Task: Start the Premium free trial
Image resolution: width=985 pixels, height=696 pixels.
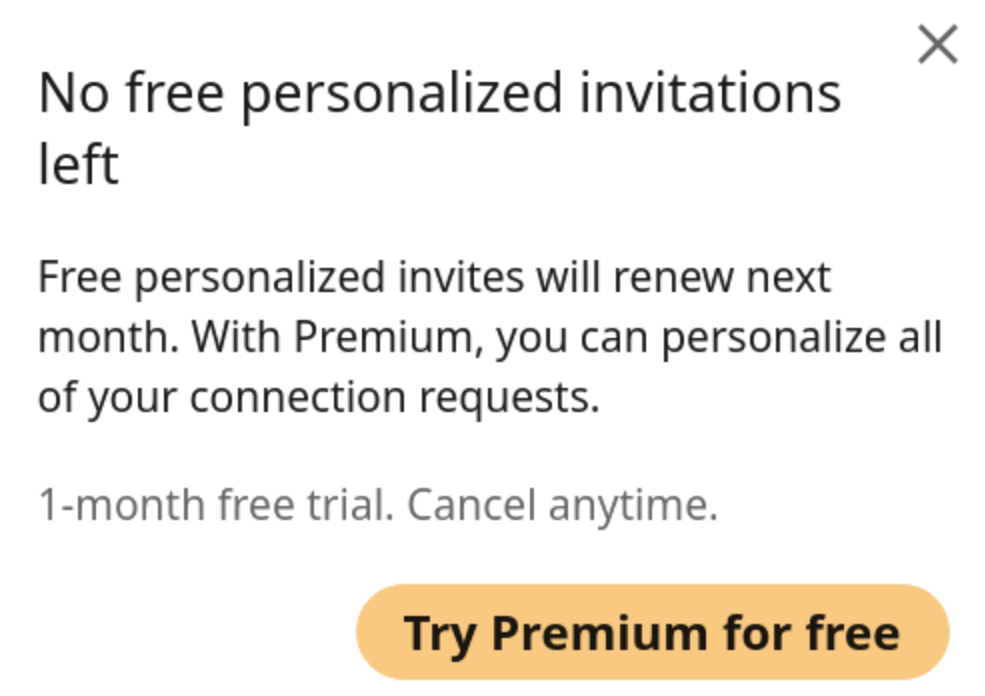Action: 652,632
